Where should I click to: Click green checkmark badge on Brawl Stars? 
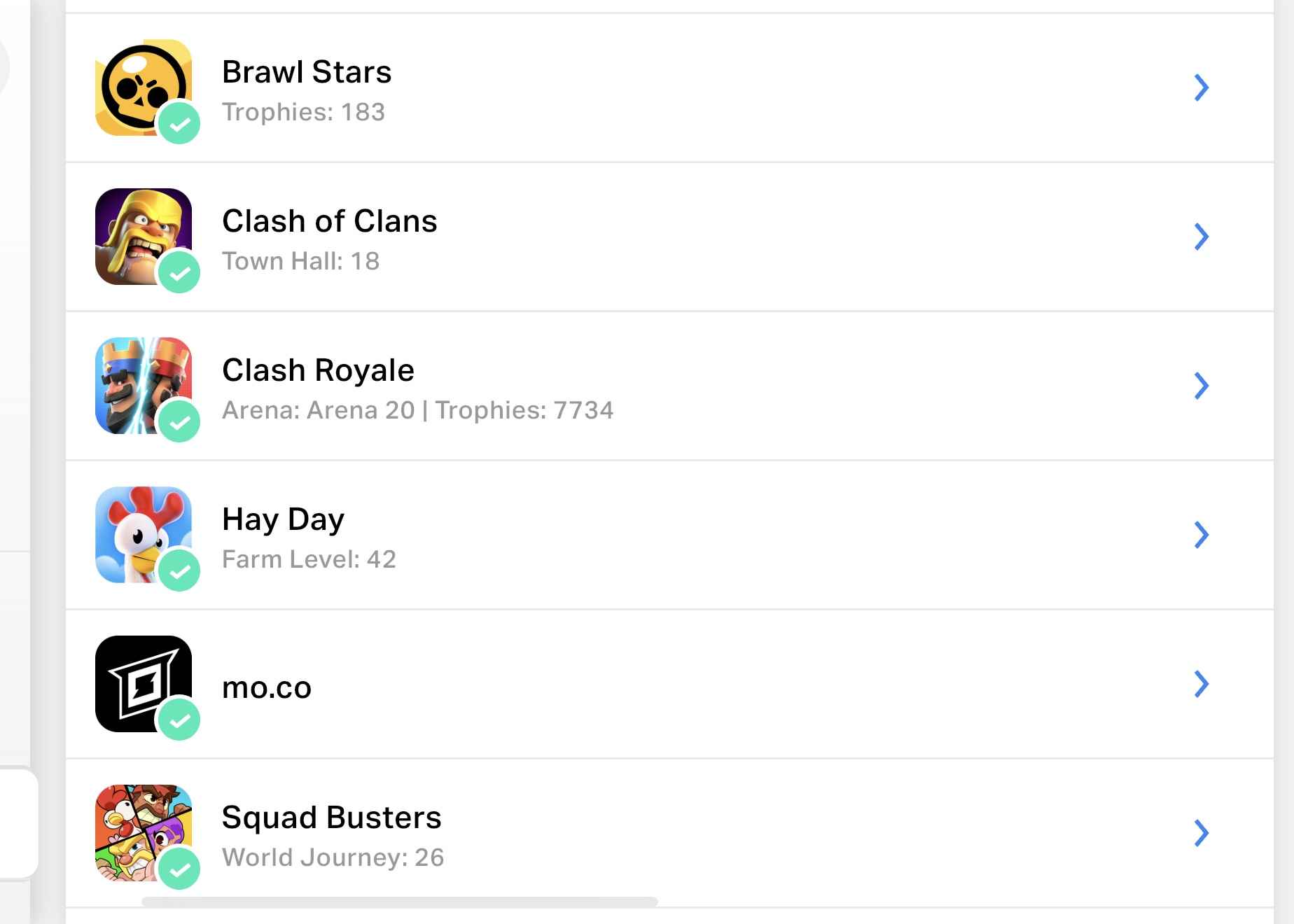point(179,123)
